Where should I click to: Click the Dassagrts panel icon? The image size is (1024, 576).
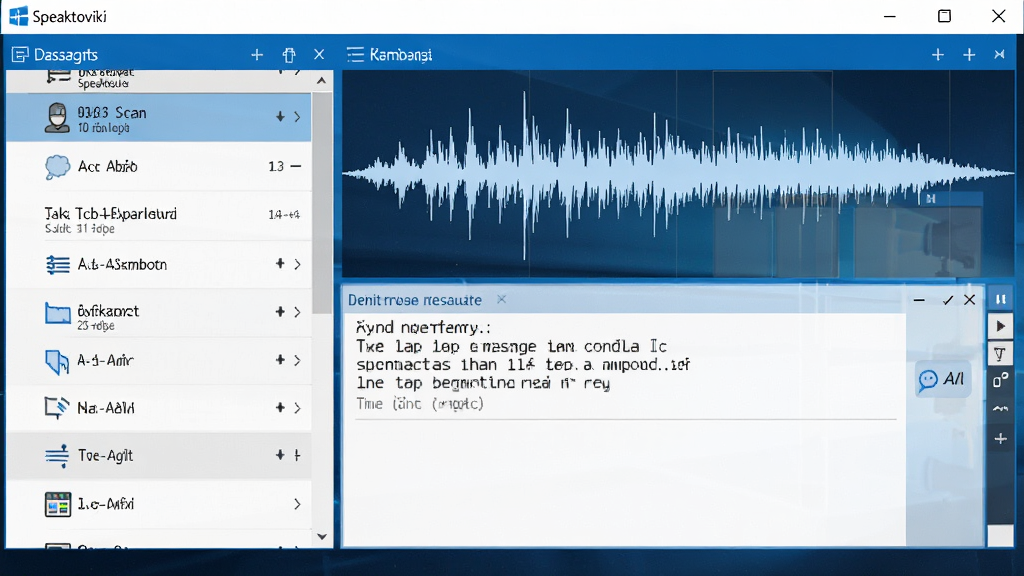point(20,55)
